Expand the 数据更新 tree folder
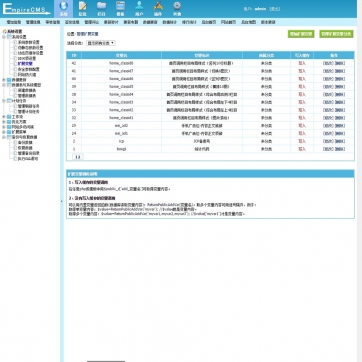The width and height of the screenshot is (362, 362). coord(4,80)
